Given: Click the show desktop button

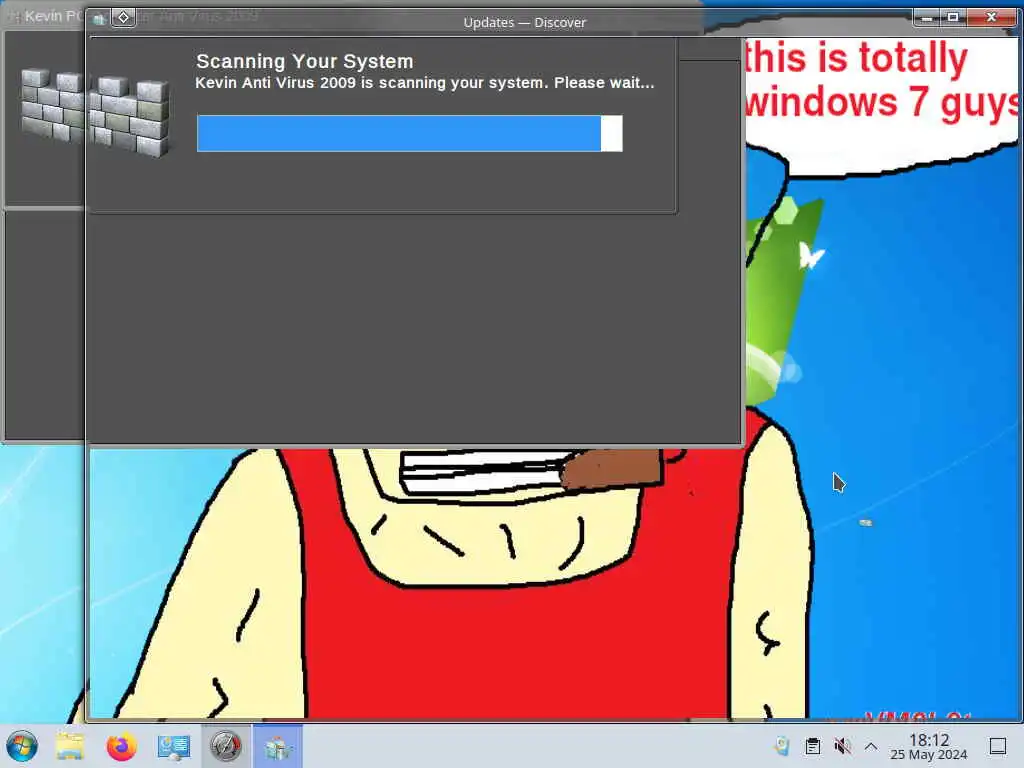Looking at the screenshot, I should [x=998, y=746].
